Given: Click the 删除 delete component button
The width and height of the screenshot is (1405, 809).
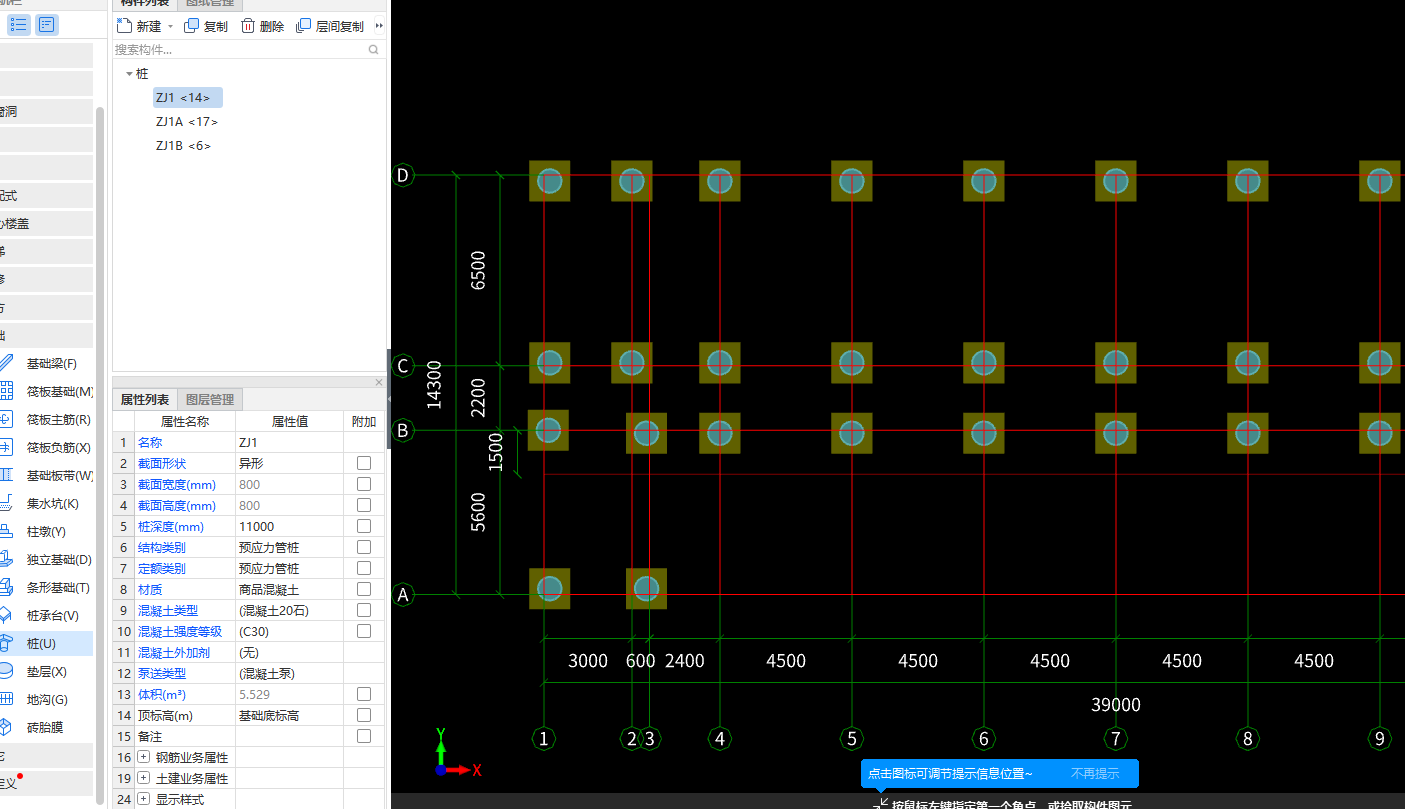Looking at the screenshot, I should click(x=262, y=26).
